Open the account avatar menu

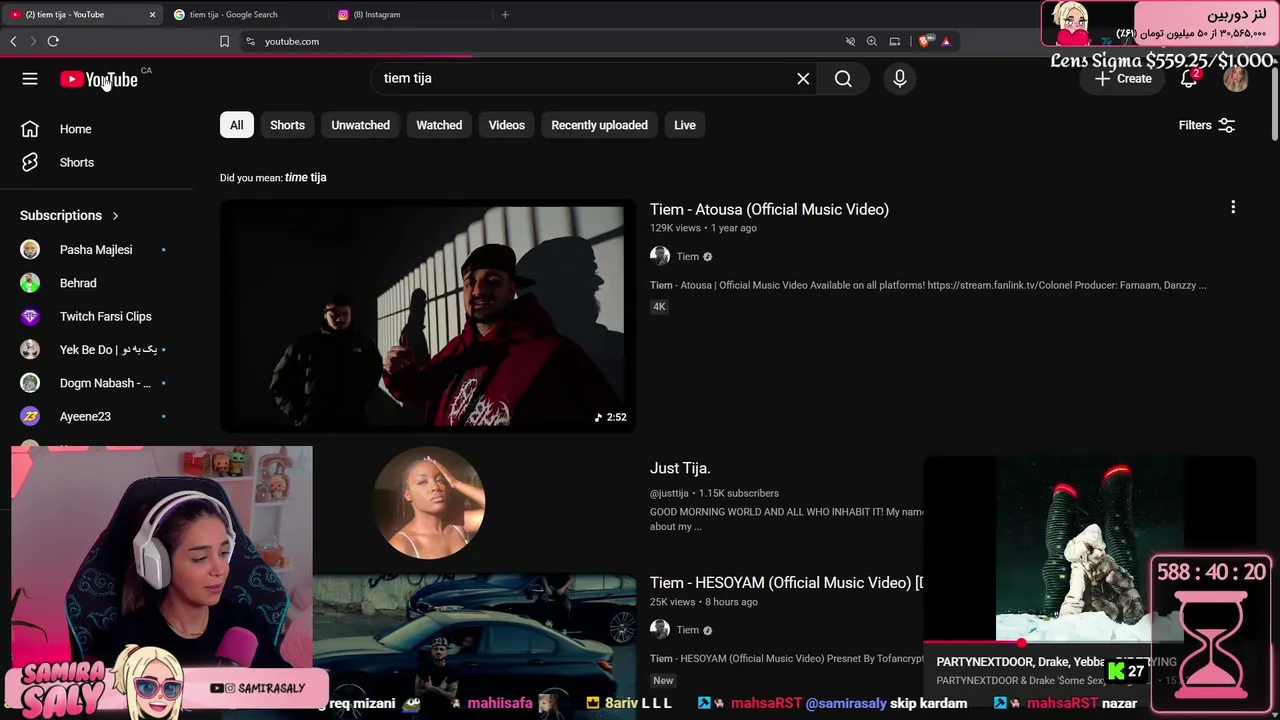pos(1236,79)
